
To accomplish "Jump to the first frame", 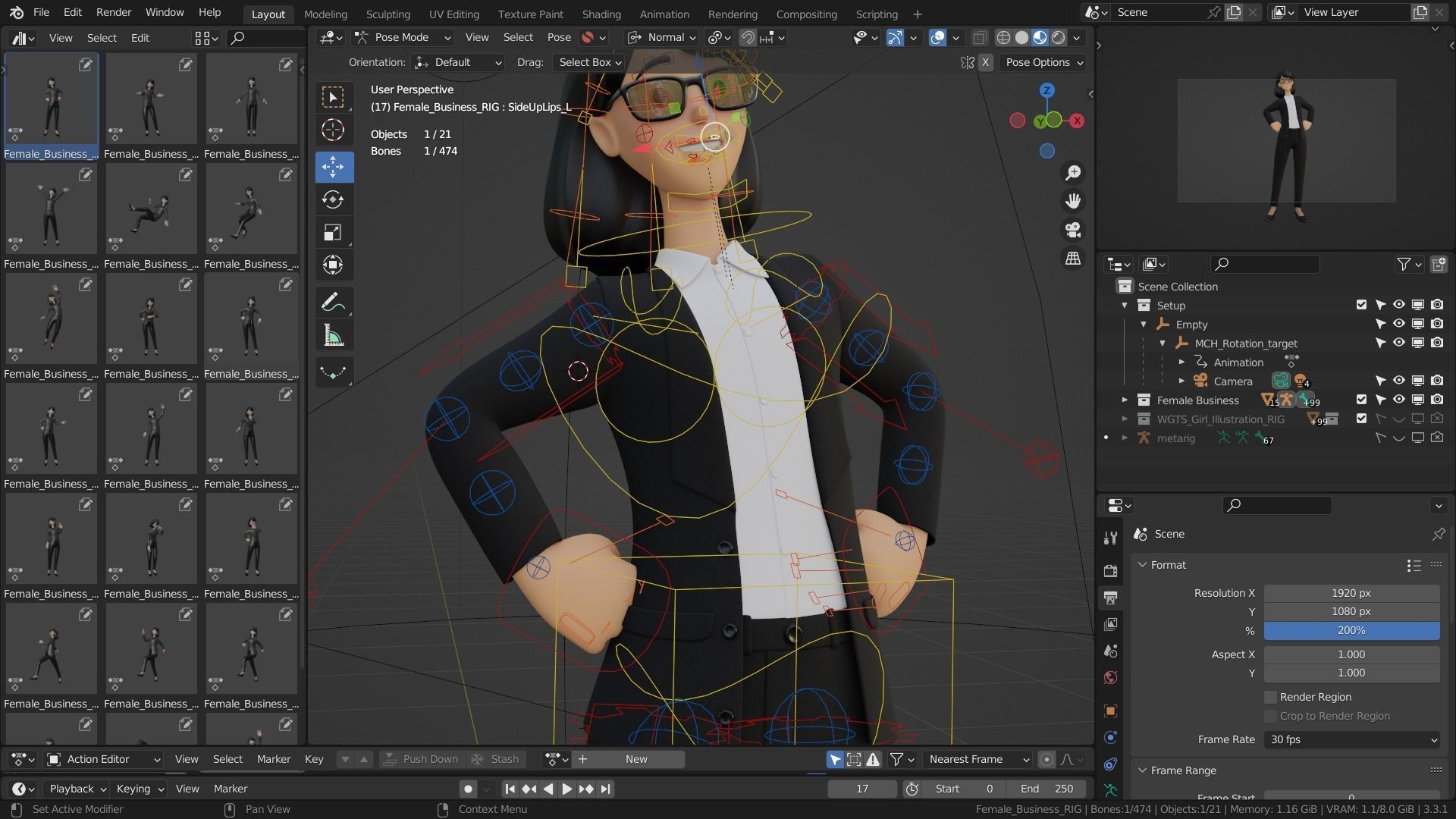I will pyautogui.click(x=510, y=789).
